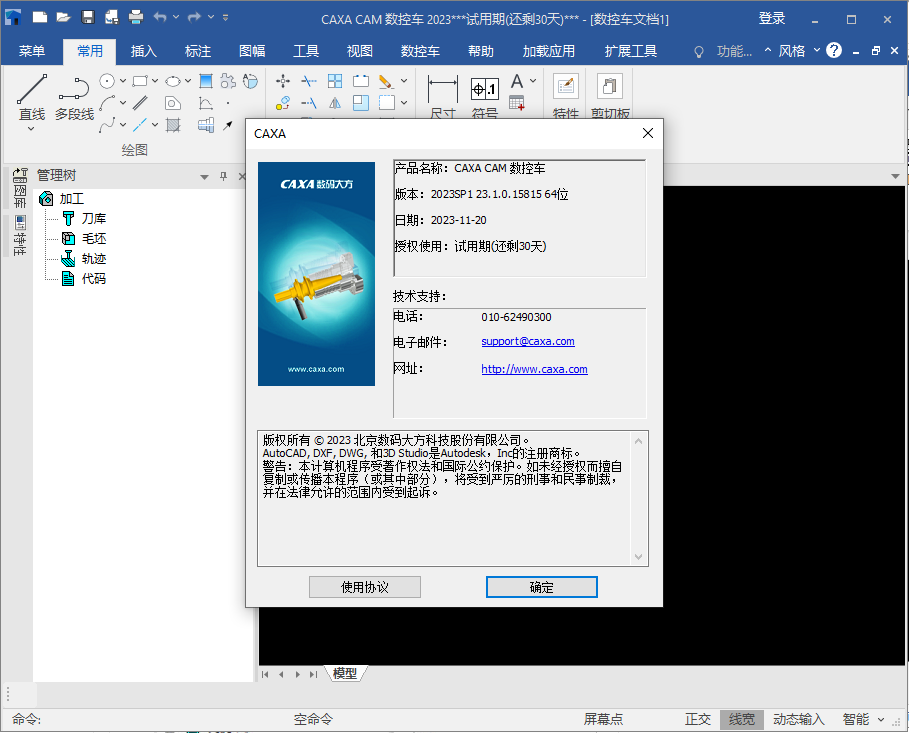909x733 pixels.
Task: Click the Print icon in quick access
Action: 136,17
